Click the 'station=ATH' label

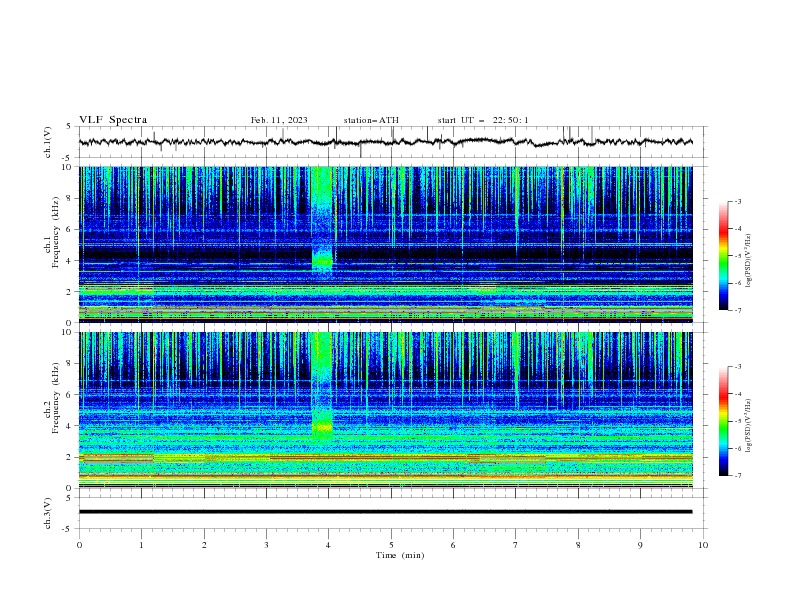tap(371, 120)
